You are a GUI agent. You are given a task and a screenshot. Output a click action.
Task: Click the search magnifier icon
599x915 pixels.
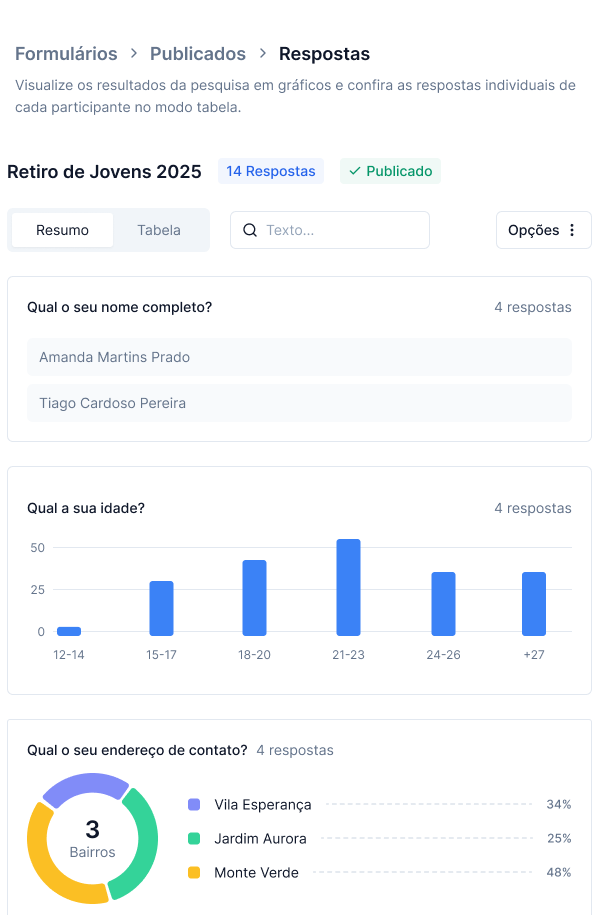pos(250,230)
